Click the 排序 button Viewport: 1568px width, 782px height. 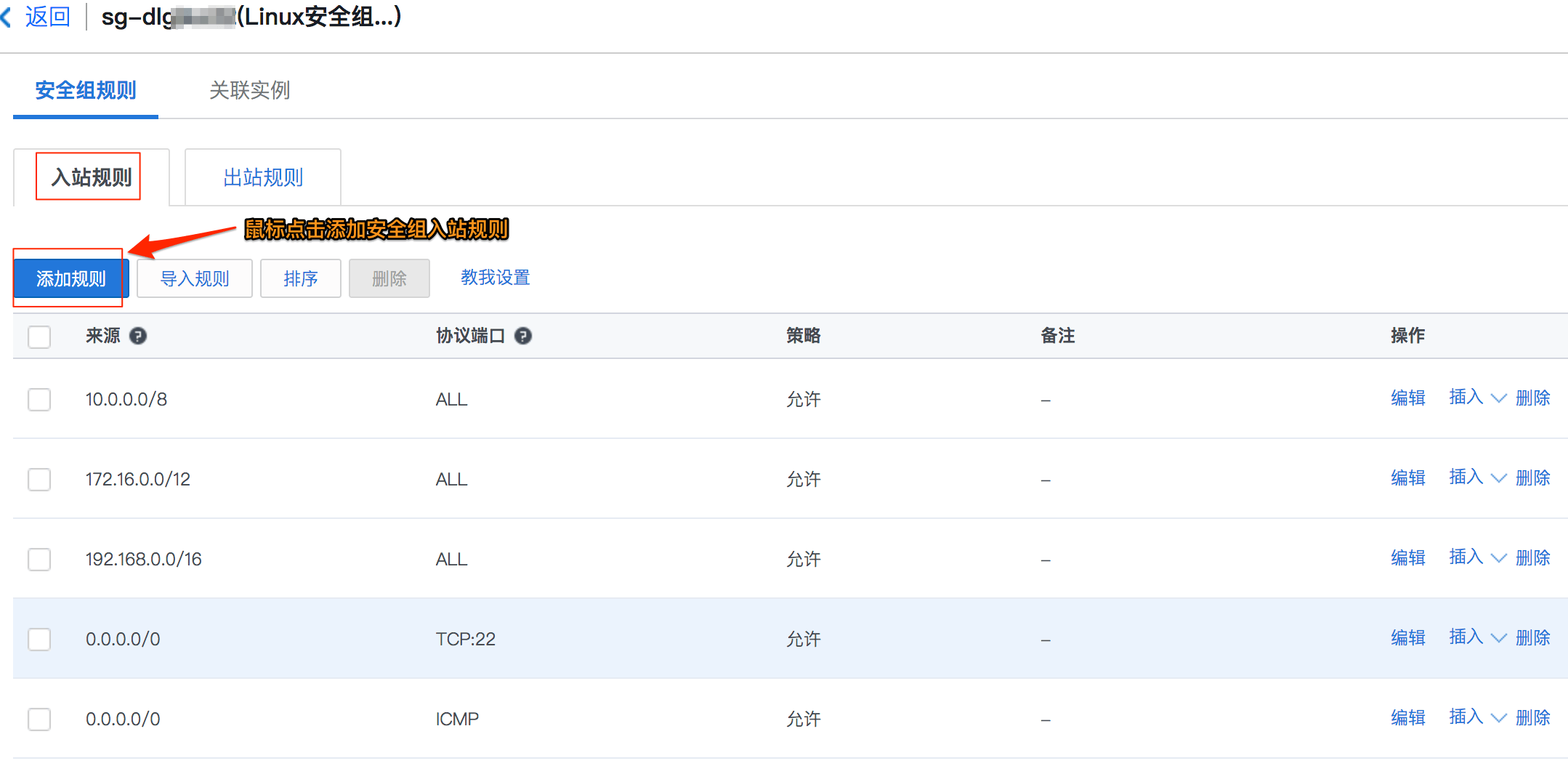(x=301, y=278)
